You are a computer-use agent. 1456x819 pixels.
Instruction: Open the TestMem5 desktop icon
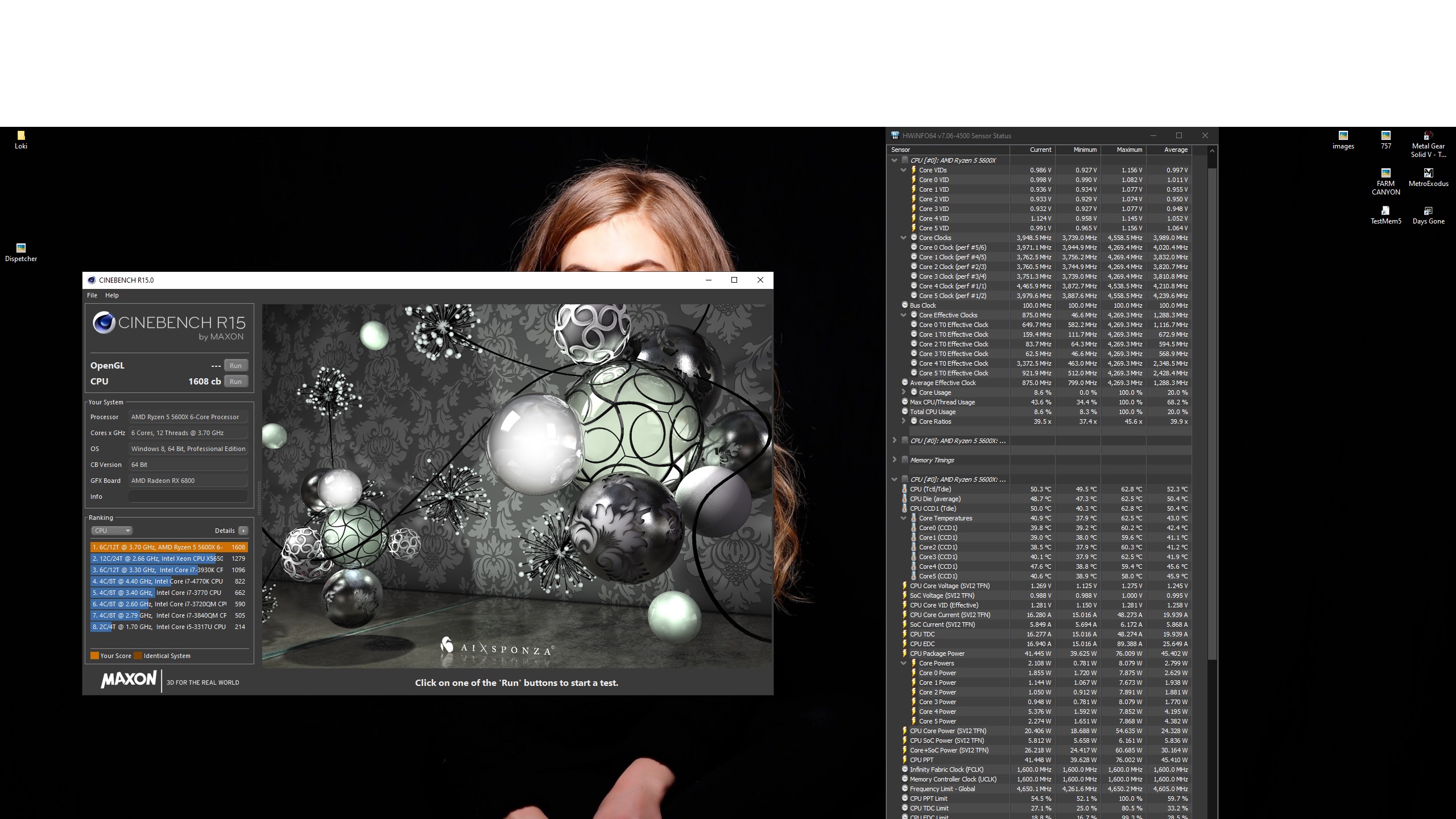click(x=1385, y=211)
